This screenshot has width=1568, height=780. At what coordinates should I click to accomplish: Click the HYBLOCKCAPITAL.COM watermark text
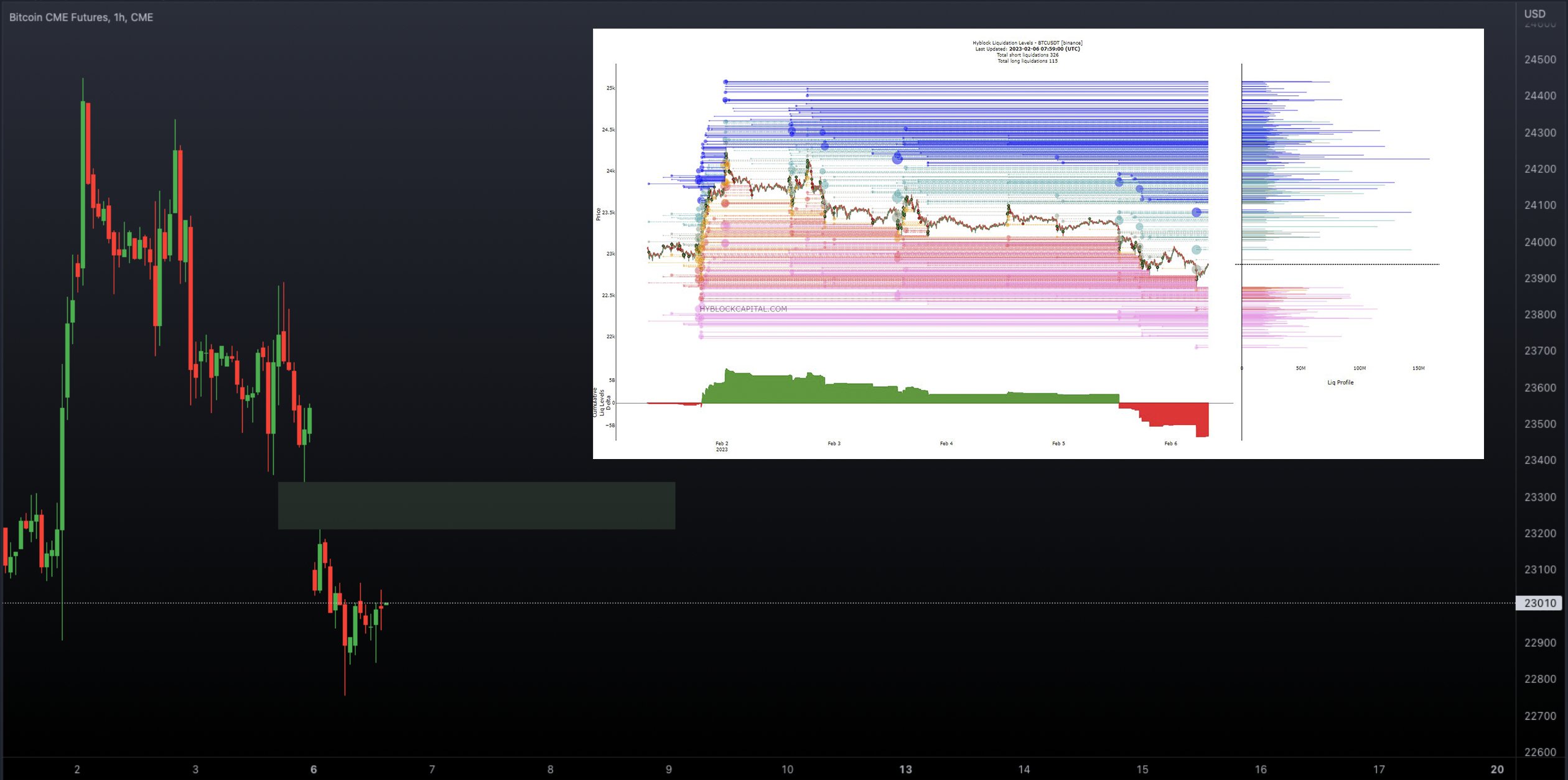(743, 309)
